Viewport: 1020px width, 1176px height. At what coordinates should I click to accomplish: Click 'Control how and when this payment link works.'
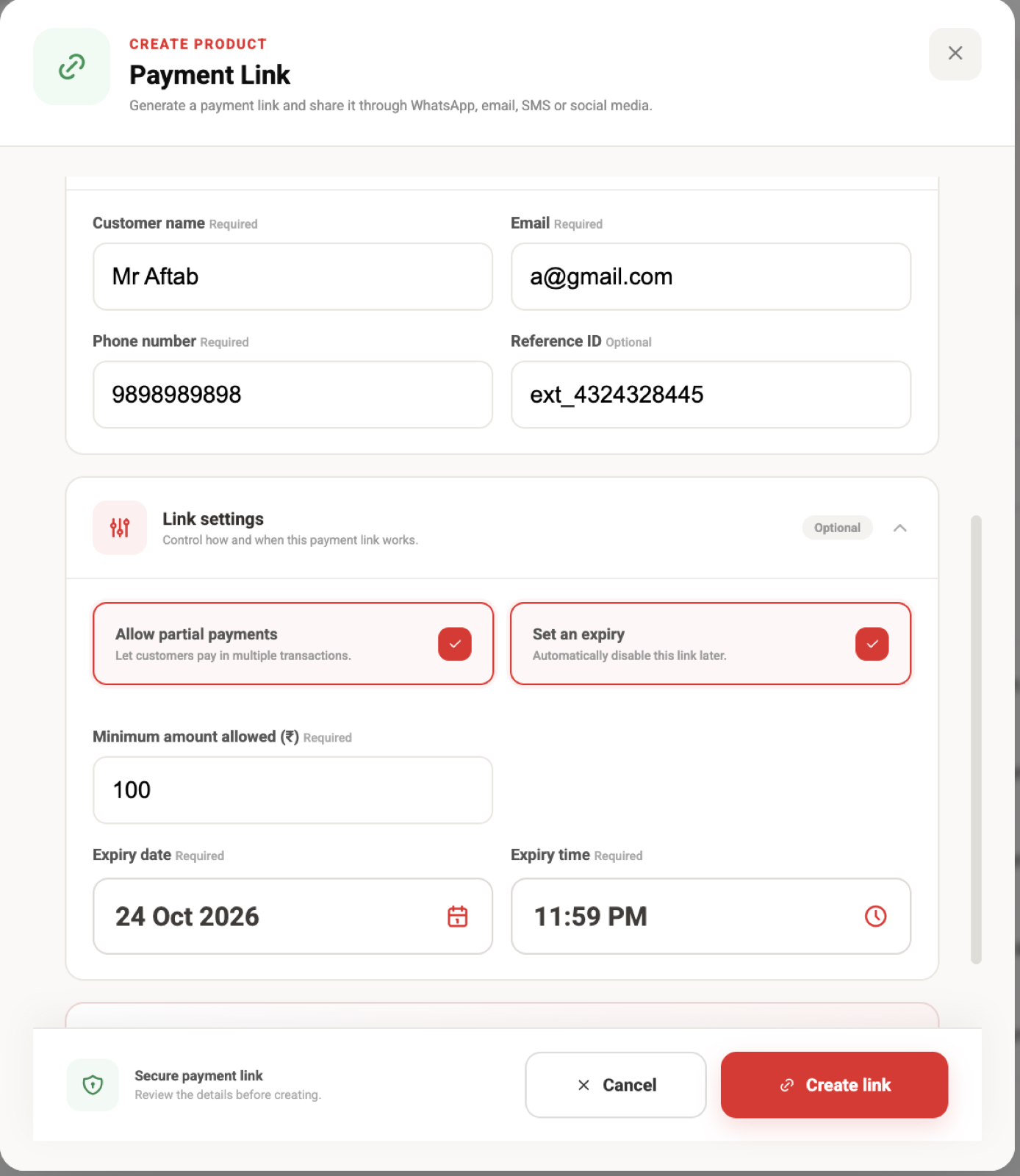tap(290, 540)
